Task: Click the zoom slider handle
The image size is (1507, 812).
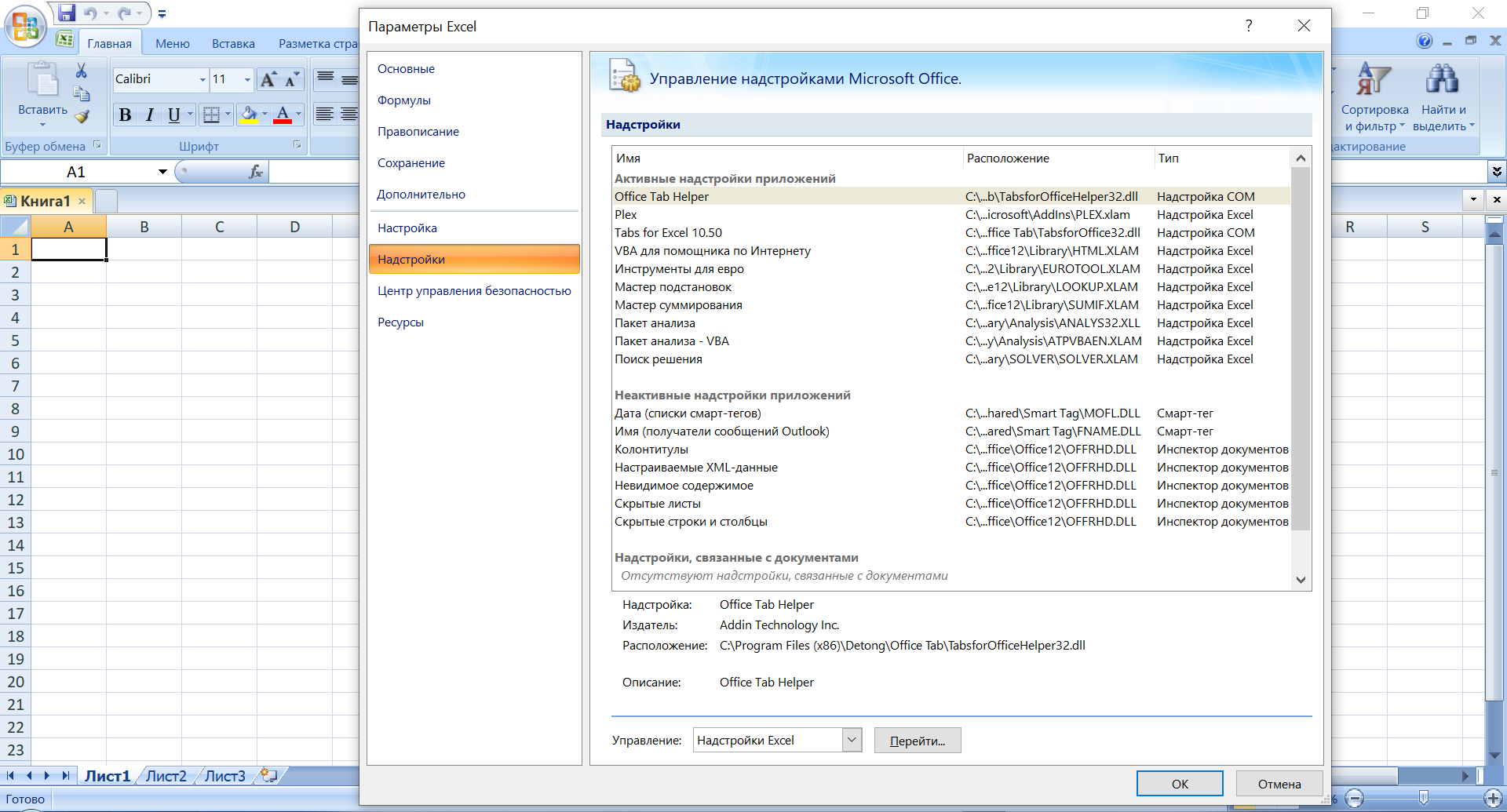Action: pyautogui.click(x=1423, y=798)
